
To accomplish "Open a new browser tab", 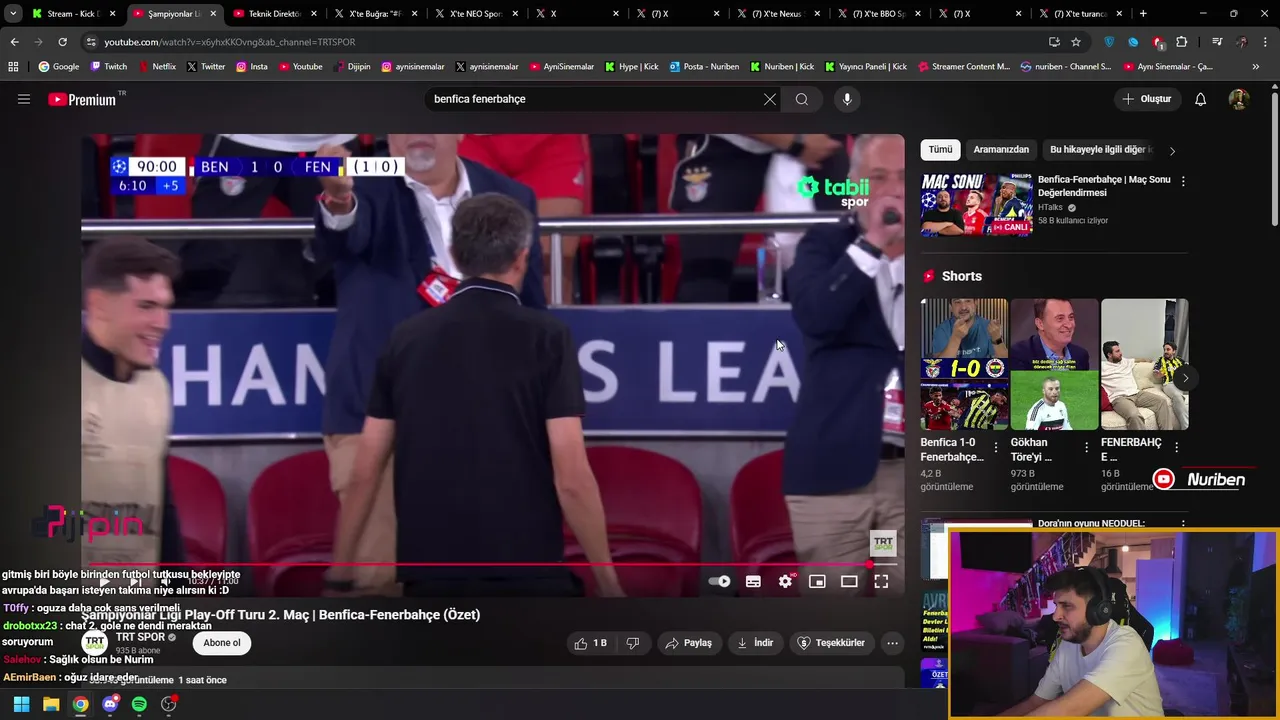I will (x=1143, y=14).
